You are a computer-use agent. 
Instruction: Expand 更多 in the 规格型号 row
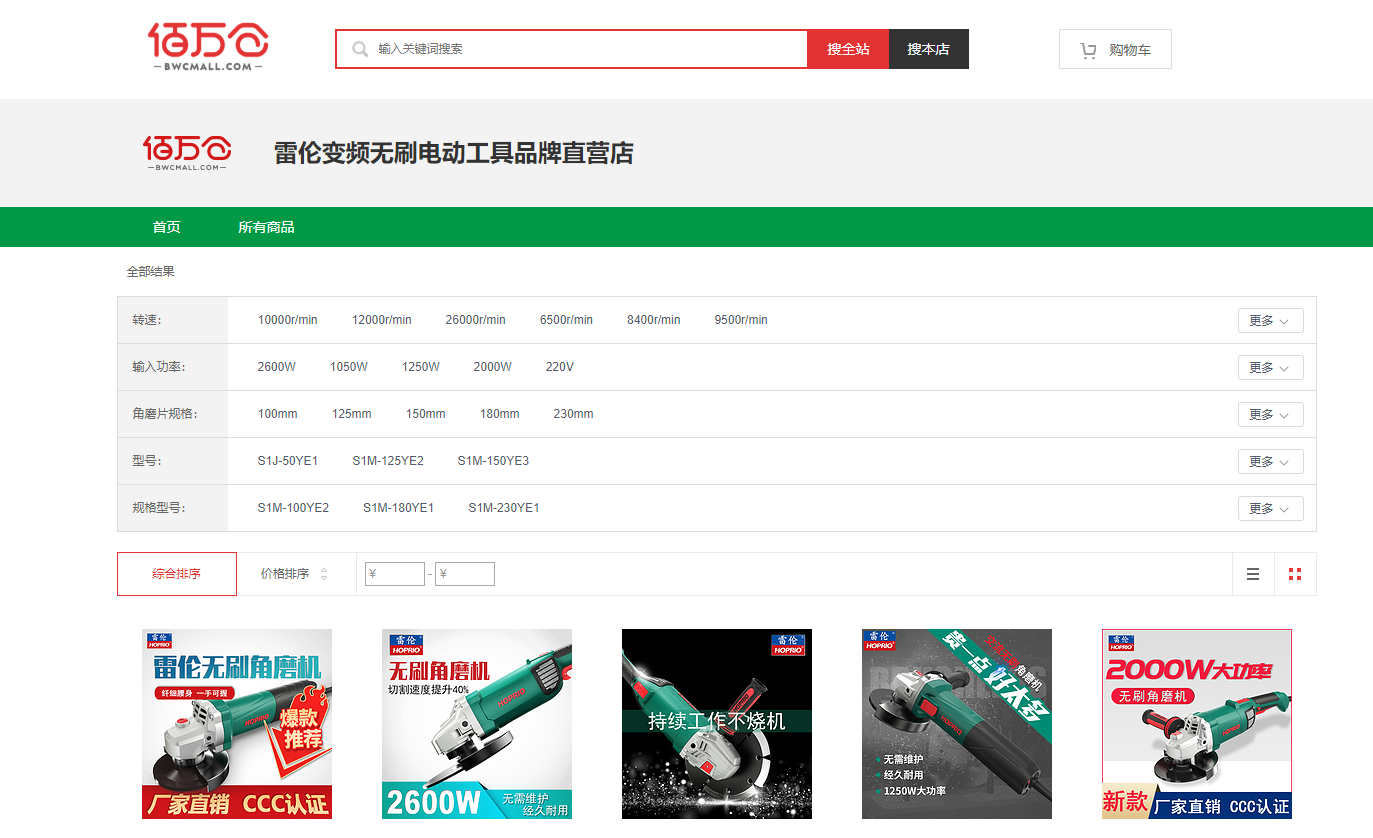(x=1271, y=508)
